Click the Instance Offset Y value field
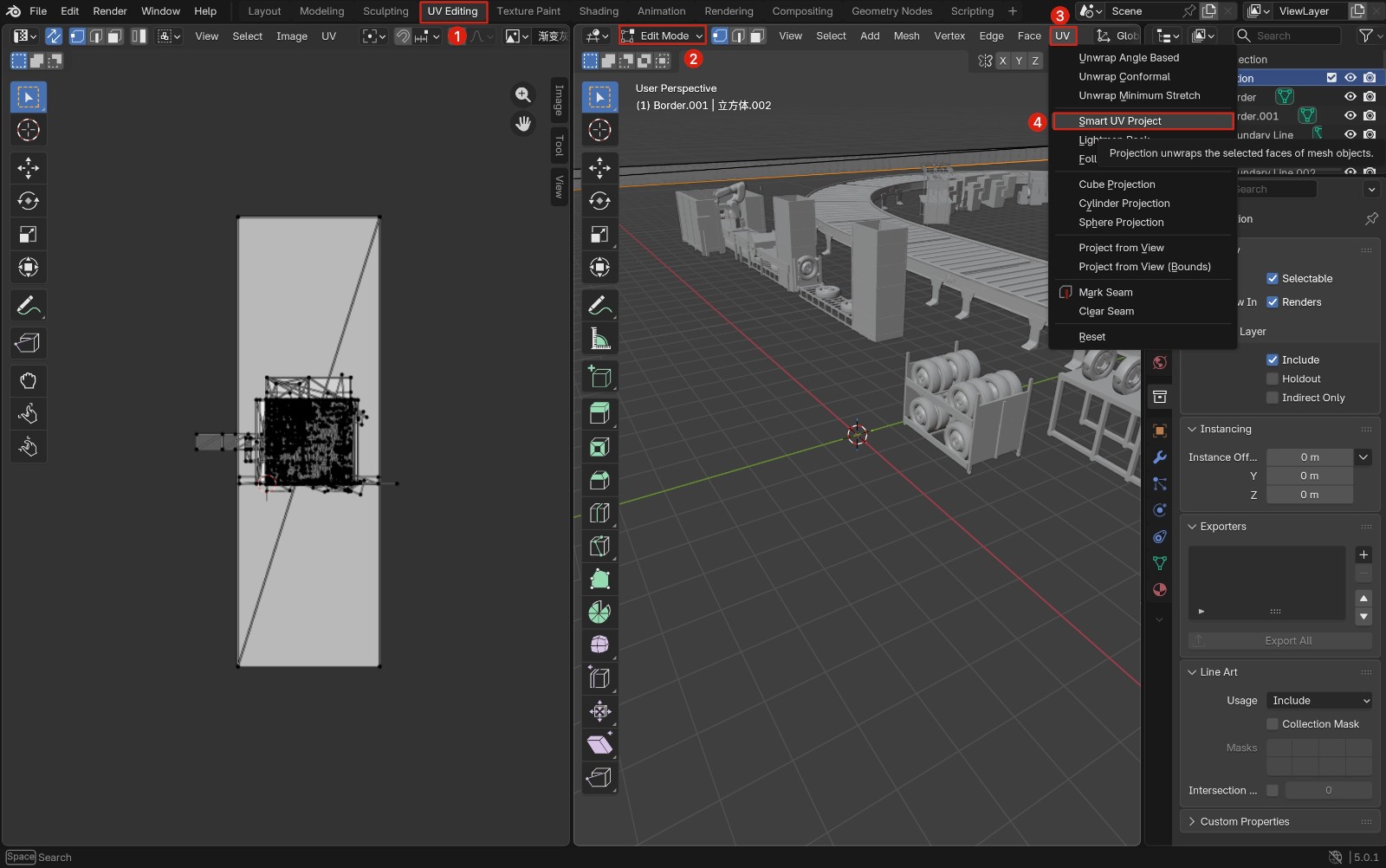This screenshot has height=868, width=1386. pyautogui.click(x=1309, y=476)
